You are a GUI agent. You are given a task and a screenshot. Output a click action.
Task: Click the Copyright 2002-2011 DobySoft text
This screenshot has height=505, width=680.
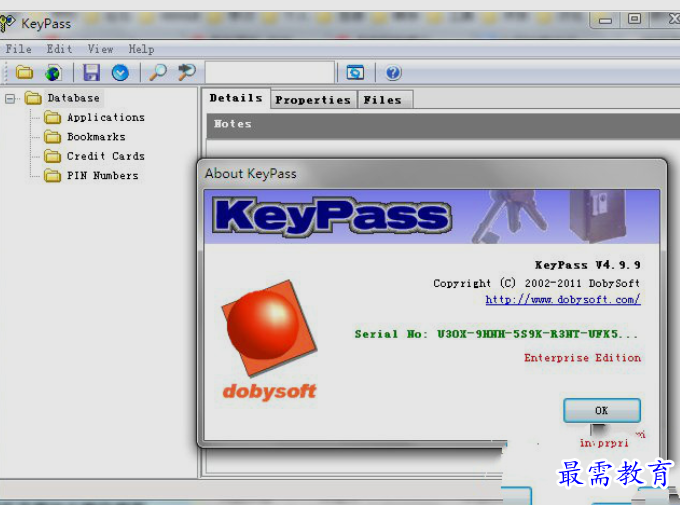pyautogui.click(x=536, y=283)
